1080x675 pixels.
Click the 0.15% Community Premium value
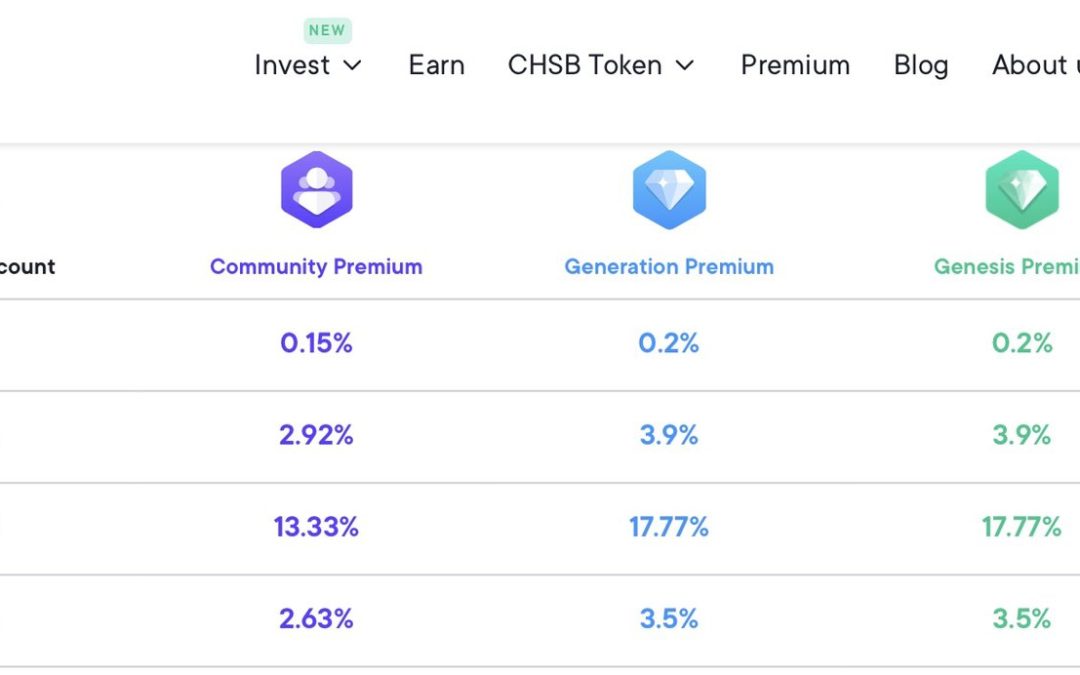(316, 343)
